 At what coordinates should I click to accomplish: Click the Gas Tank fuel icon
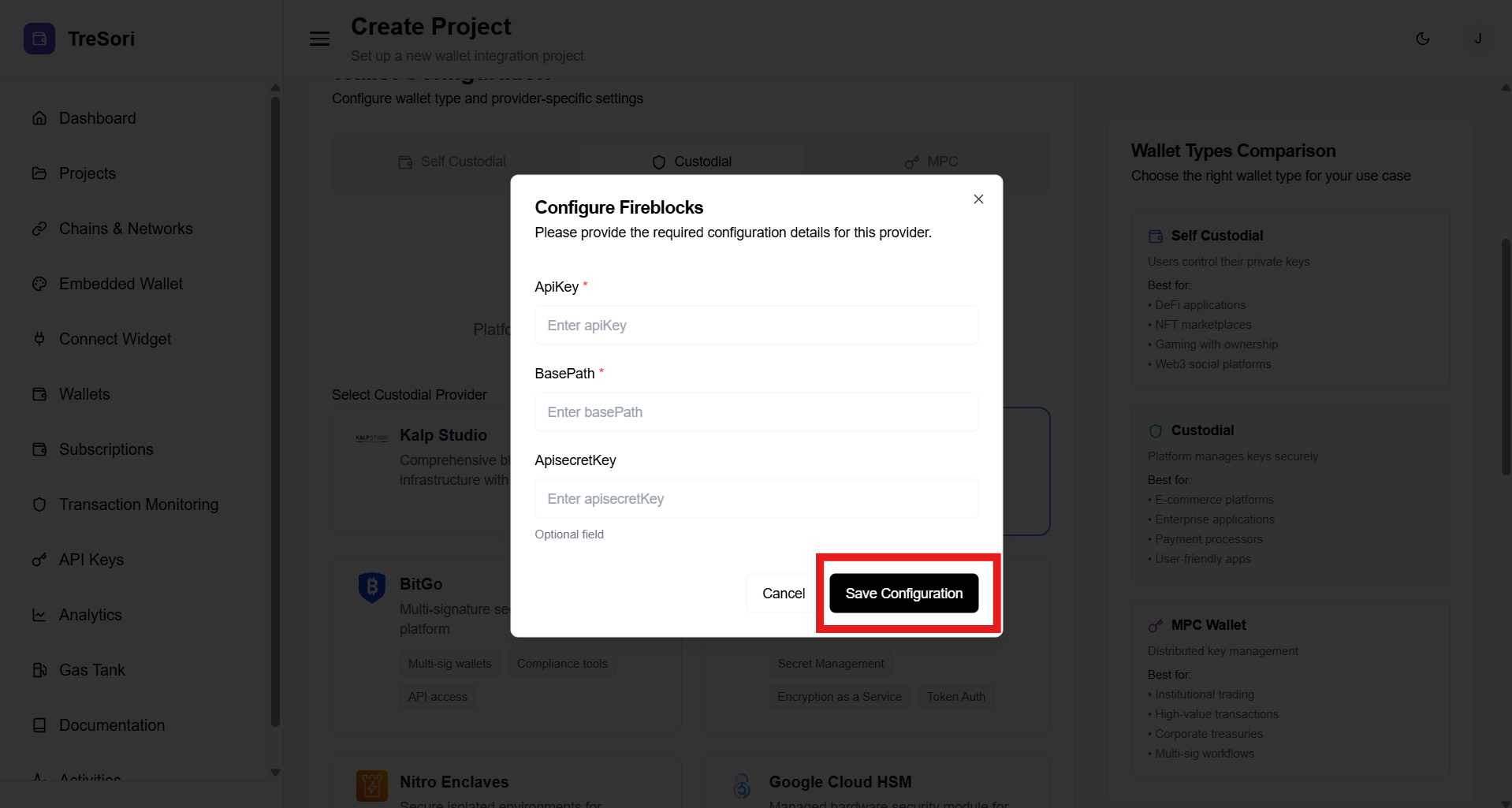[x=39, y=670]
